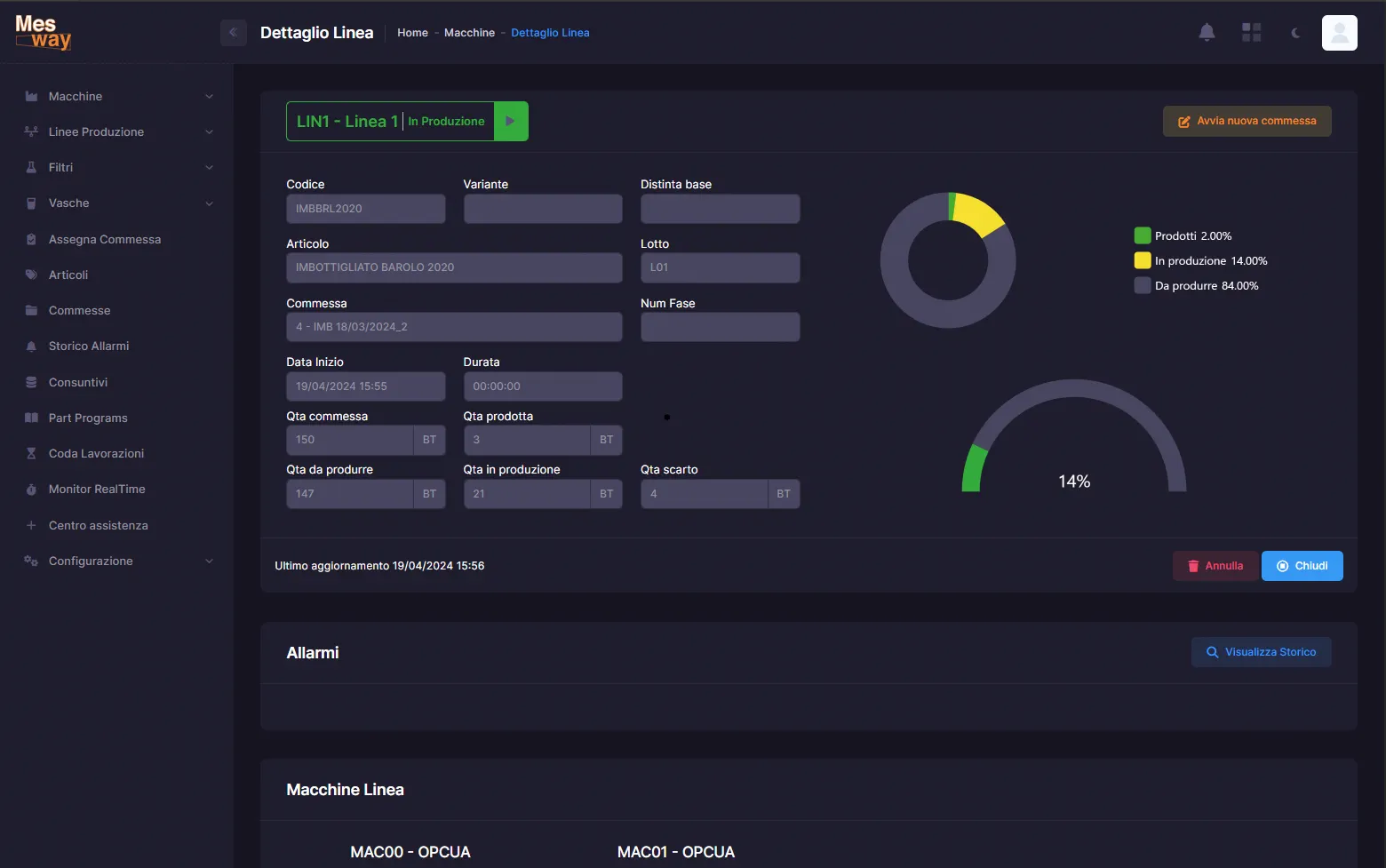The width and height of the screenshot is (1386, 868).
Task: Click the Assegna Commessa clipboard icon
Action: pyautogui.click(x=31, y=239)
